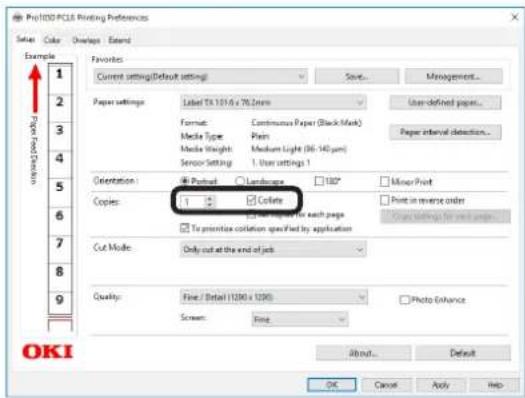This screenshot has height=398, width=525.
Task: Toggle the Collate checkbox
Action: tap(251, 200)
